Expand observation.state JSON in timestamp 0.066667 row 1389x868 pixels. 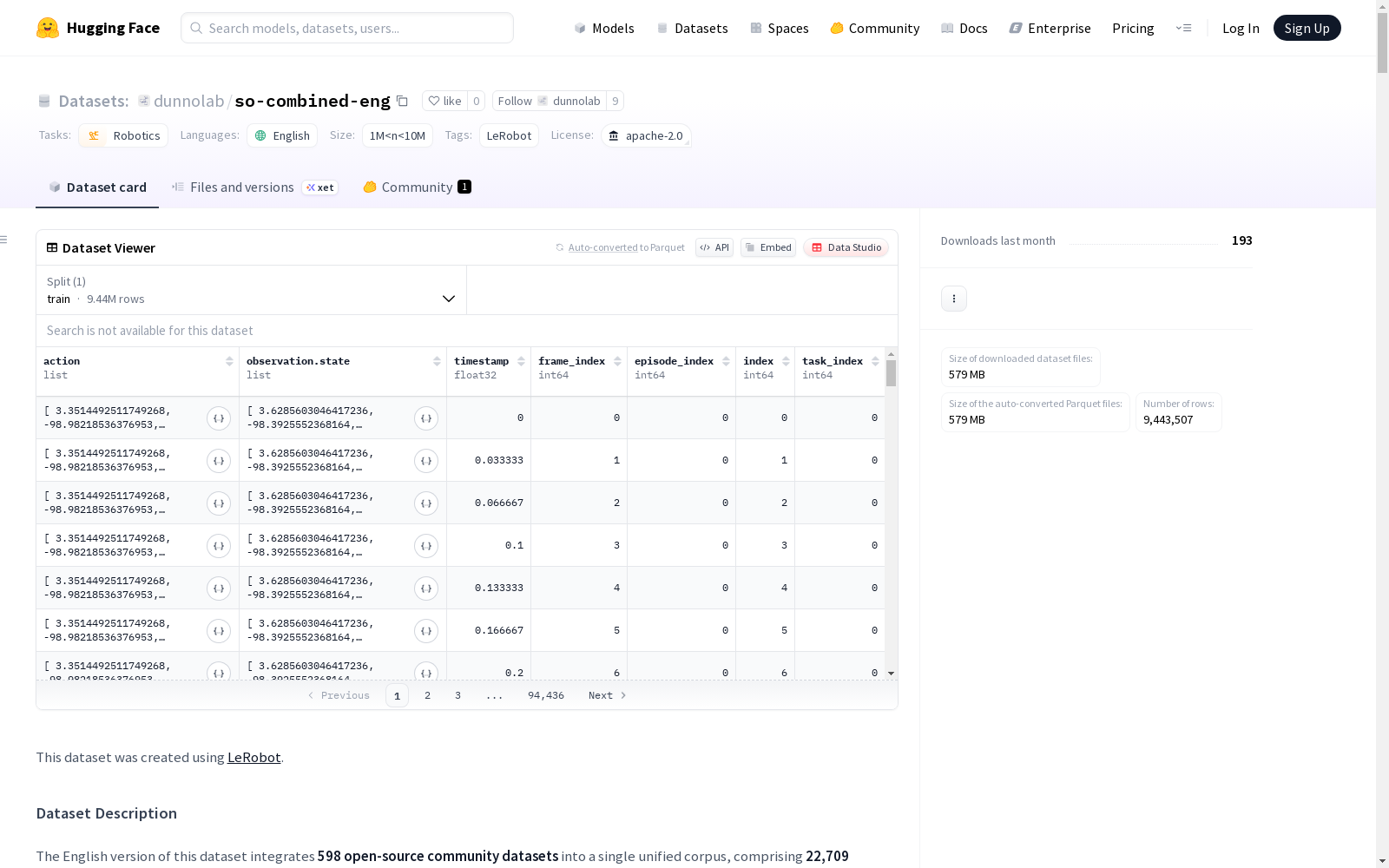coord(426,503)
